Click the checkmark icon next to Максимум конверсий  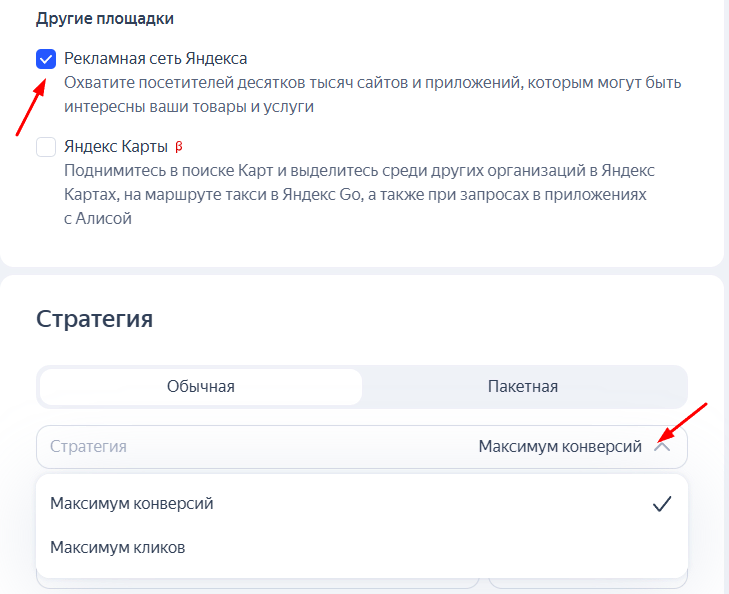pos(662,504)
